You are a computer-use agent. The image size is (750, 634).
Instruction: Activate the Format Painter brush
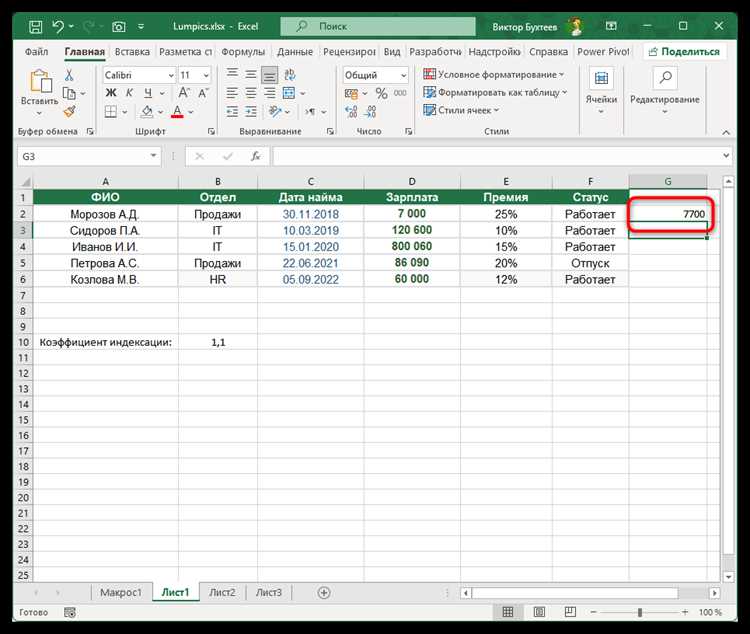pyautogui.click(x=69, y=111)
